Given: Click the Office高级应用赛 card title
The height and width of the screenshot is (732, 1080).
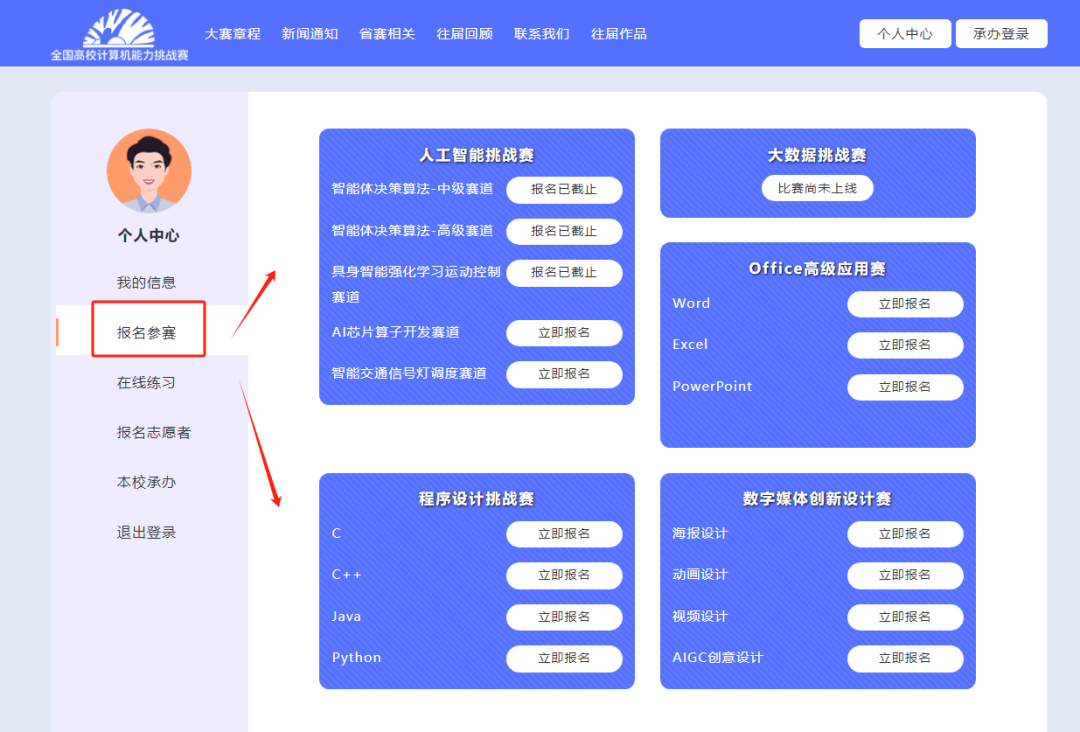Looking at the screenshot, I should point(818,269).
